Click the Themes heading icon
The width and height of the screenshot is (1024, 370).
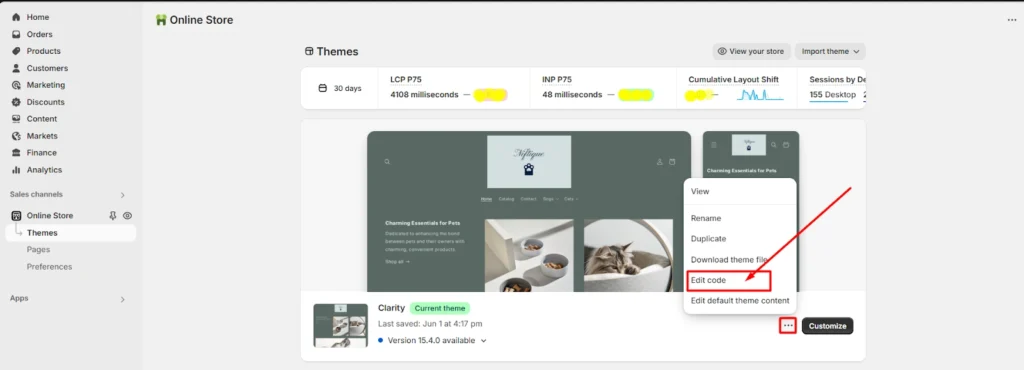309,52
